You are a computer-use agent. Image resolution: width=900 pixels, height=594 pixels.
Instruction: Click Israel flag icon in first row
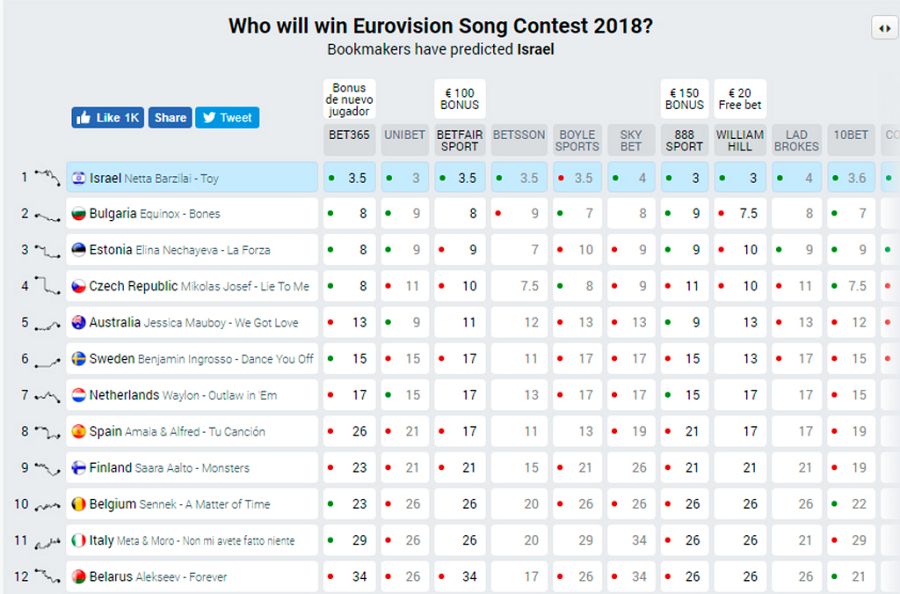pyautogui.click(x=79, y=178)
